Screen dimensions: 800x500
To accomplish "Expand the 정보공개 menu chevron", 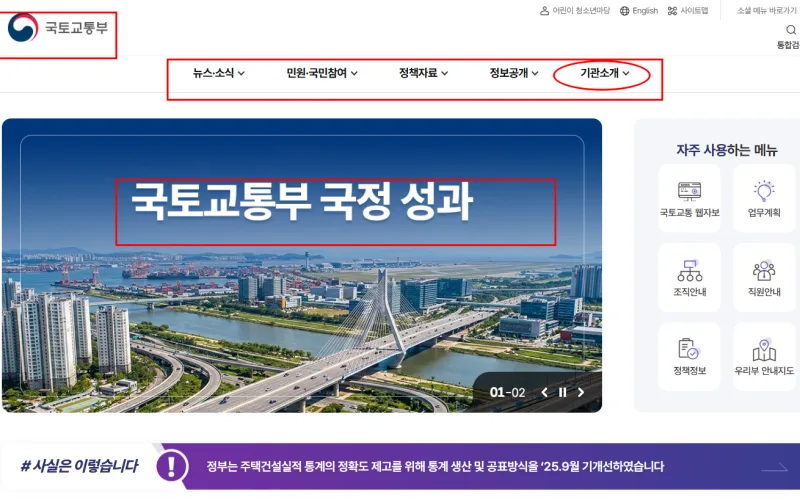I will click(x=535, y=73).
